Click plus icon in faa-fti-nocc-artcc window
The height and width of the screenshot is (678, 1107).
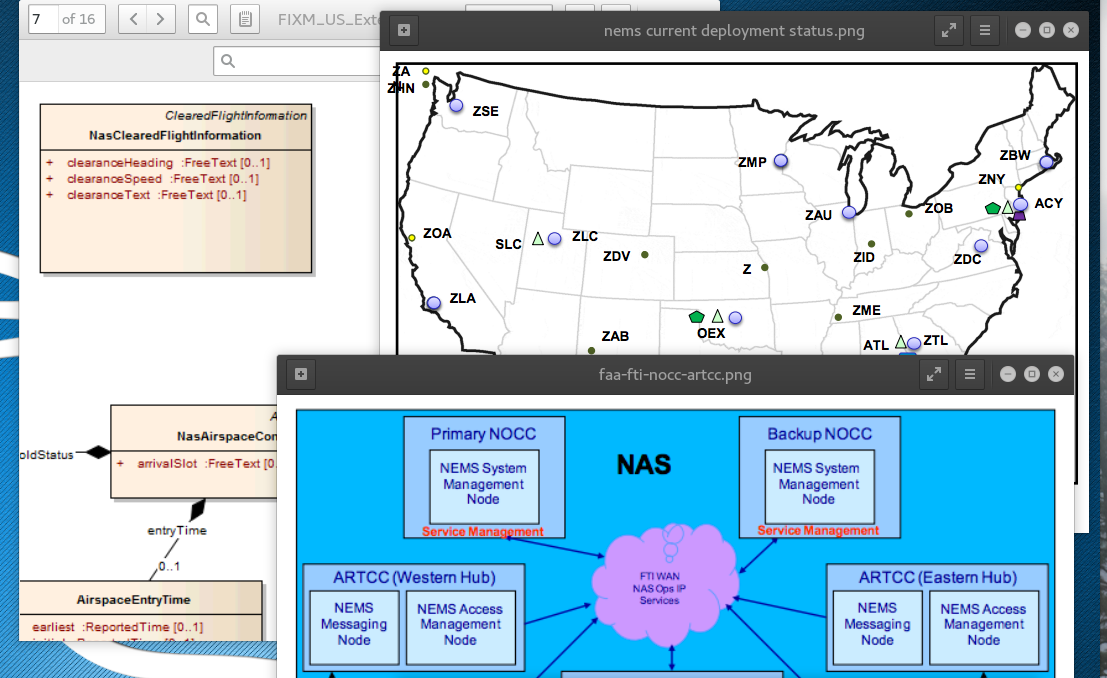[301, 374]
